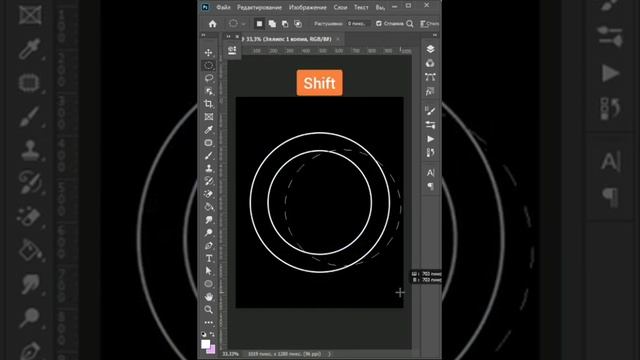
Task: Open the Paragraph panel icon
Action: coord(430,187)
